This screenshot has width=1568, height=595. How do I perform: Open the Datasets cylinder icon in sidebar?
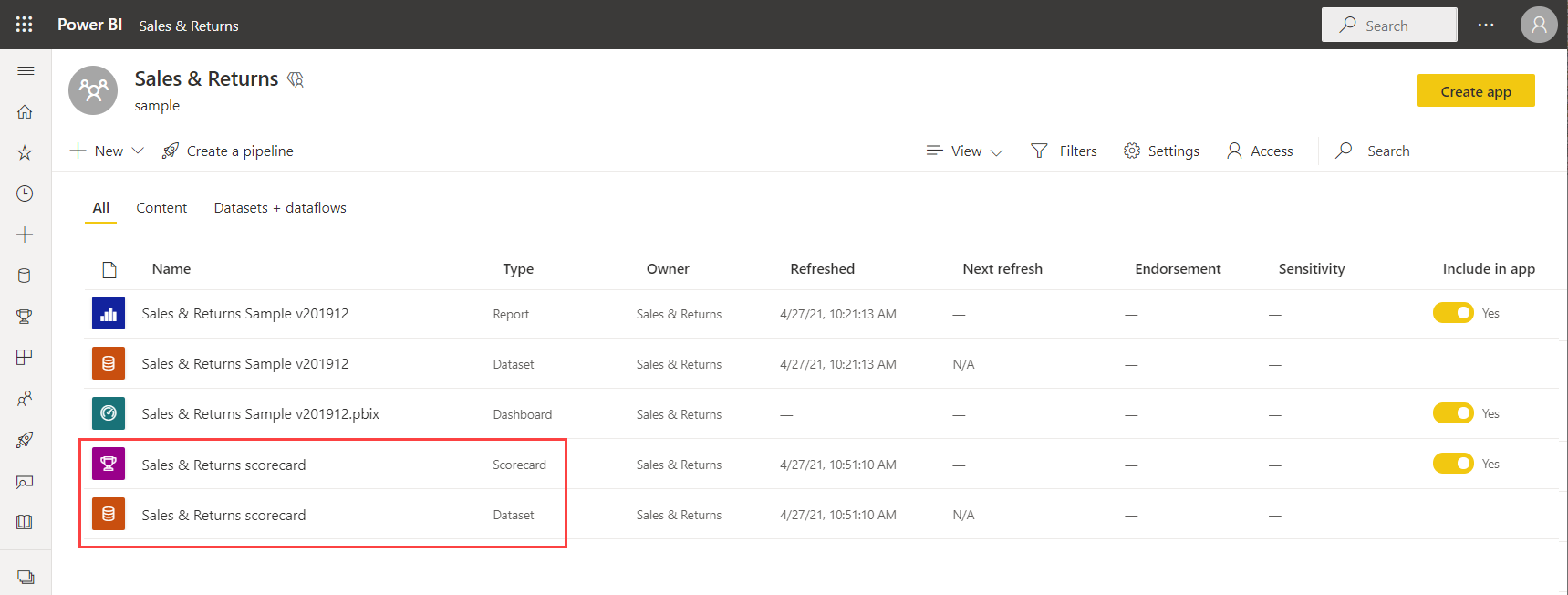point(25,276)
